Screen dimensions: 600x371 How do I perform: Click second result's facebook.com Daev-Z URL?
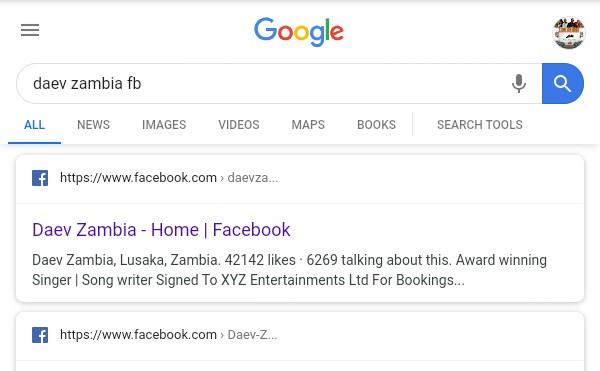point(168,335)
